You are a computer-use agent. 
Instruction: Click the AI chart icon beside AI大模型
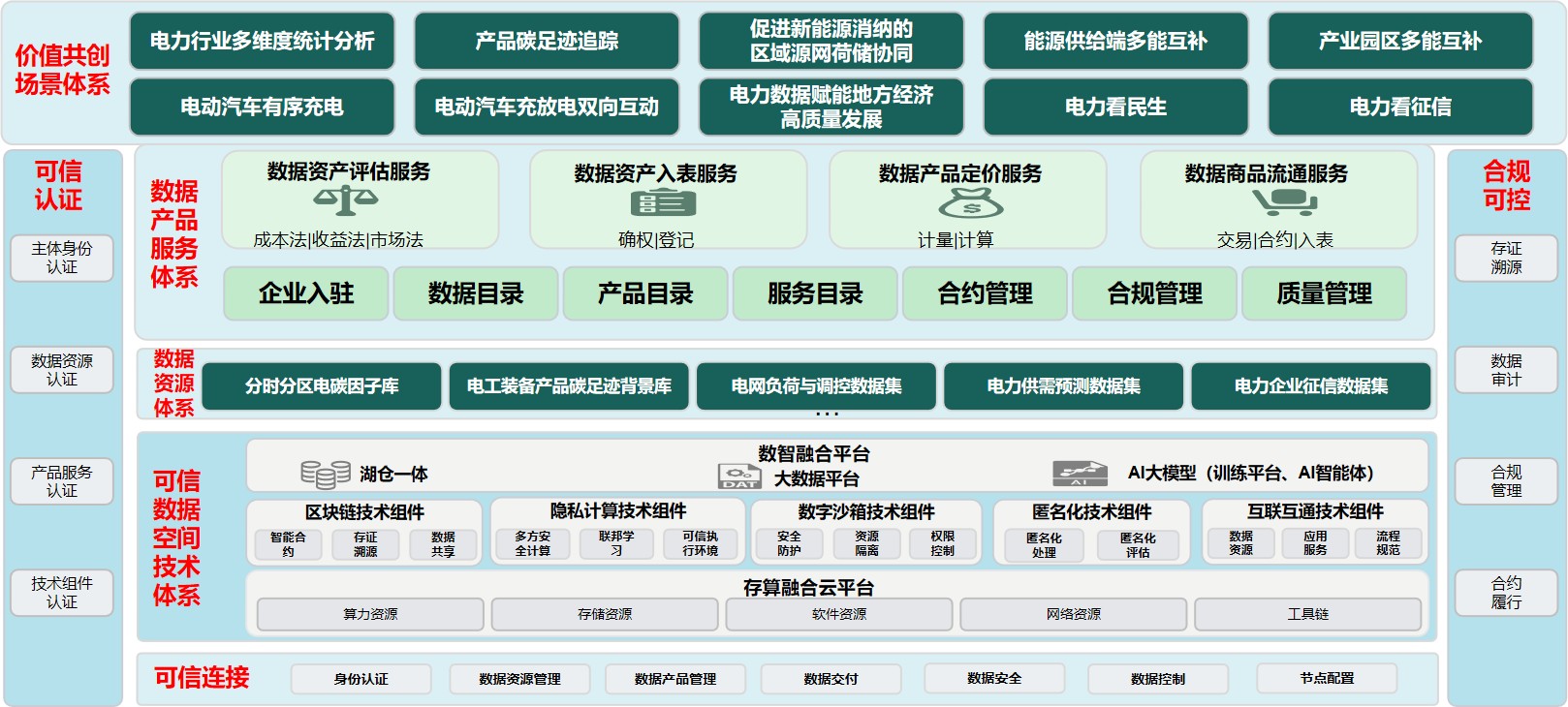[x=1079, y=474]
